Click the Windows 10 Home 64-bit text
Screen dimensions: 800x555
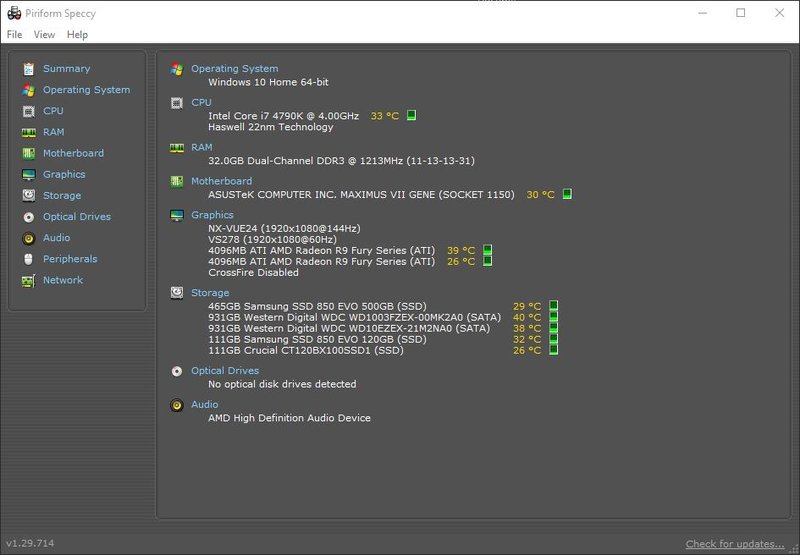pyautogui.click(x=268, y=82)
